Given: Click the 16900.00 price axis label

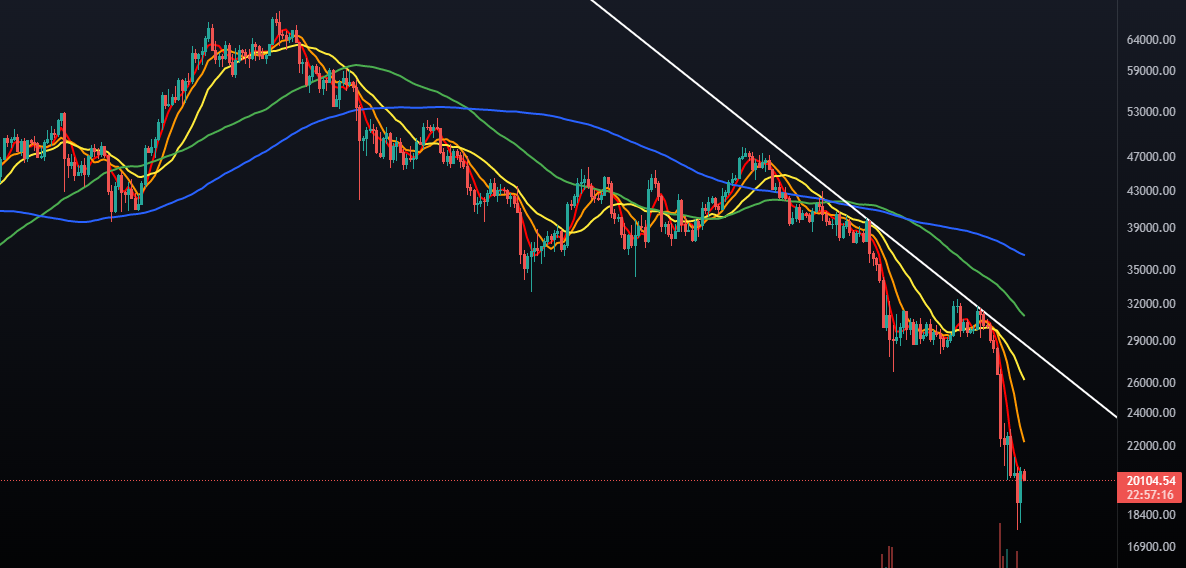Looking at the screenshot, I should click(1149, 546).
